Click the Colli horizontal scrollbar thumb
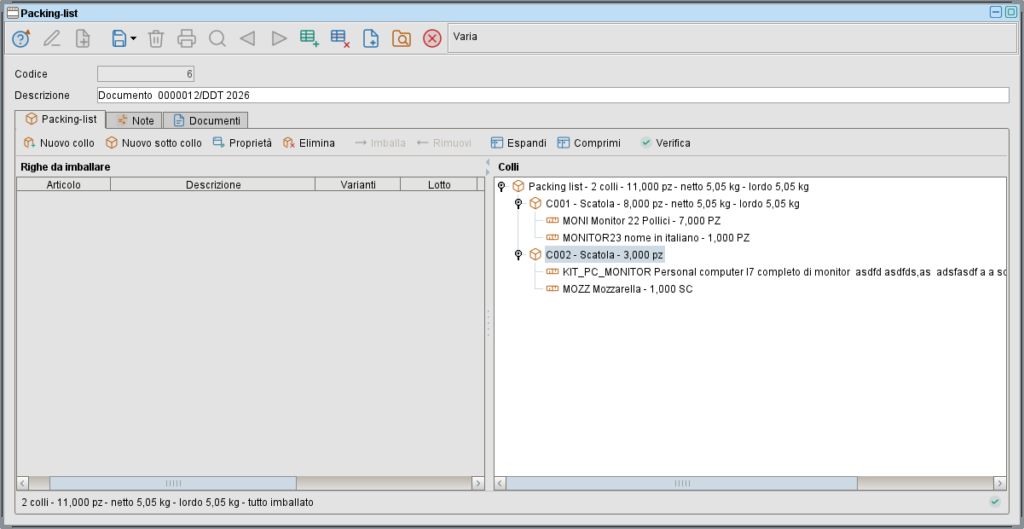 (682, 483)
